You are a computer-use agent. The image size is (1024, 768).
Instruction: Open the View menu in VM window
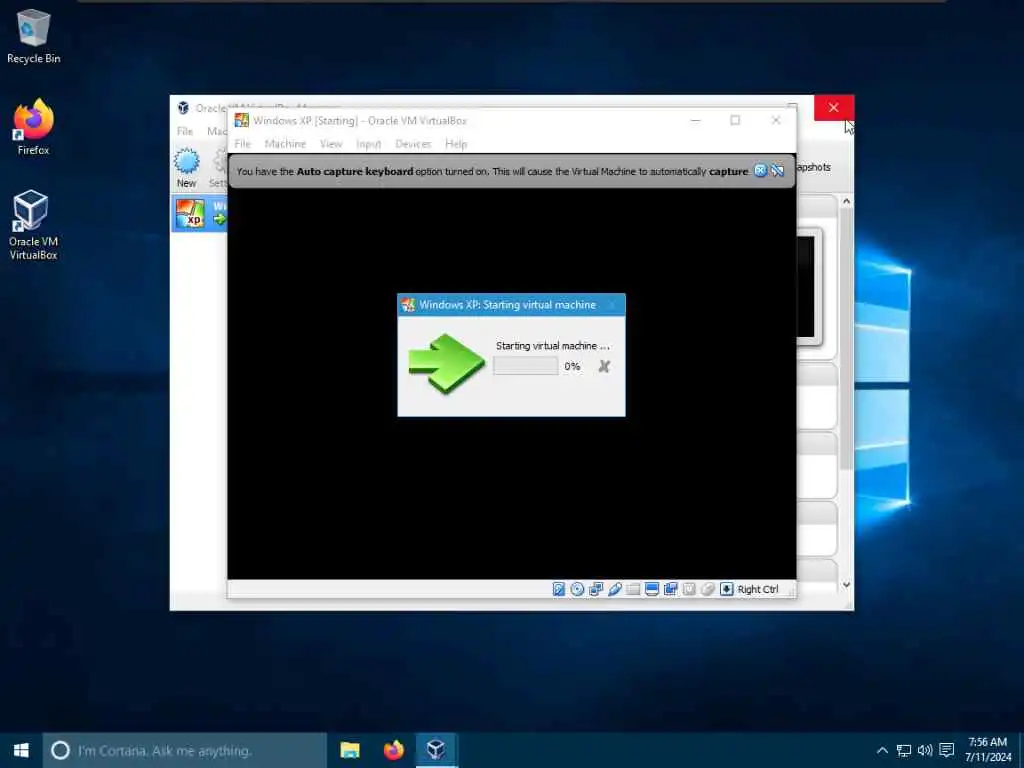tap(331, 144)
